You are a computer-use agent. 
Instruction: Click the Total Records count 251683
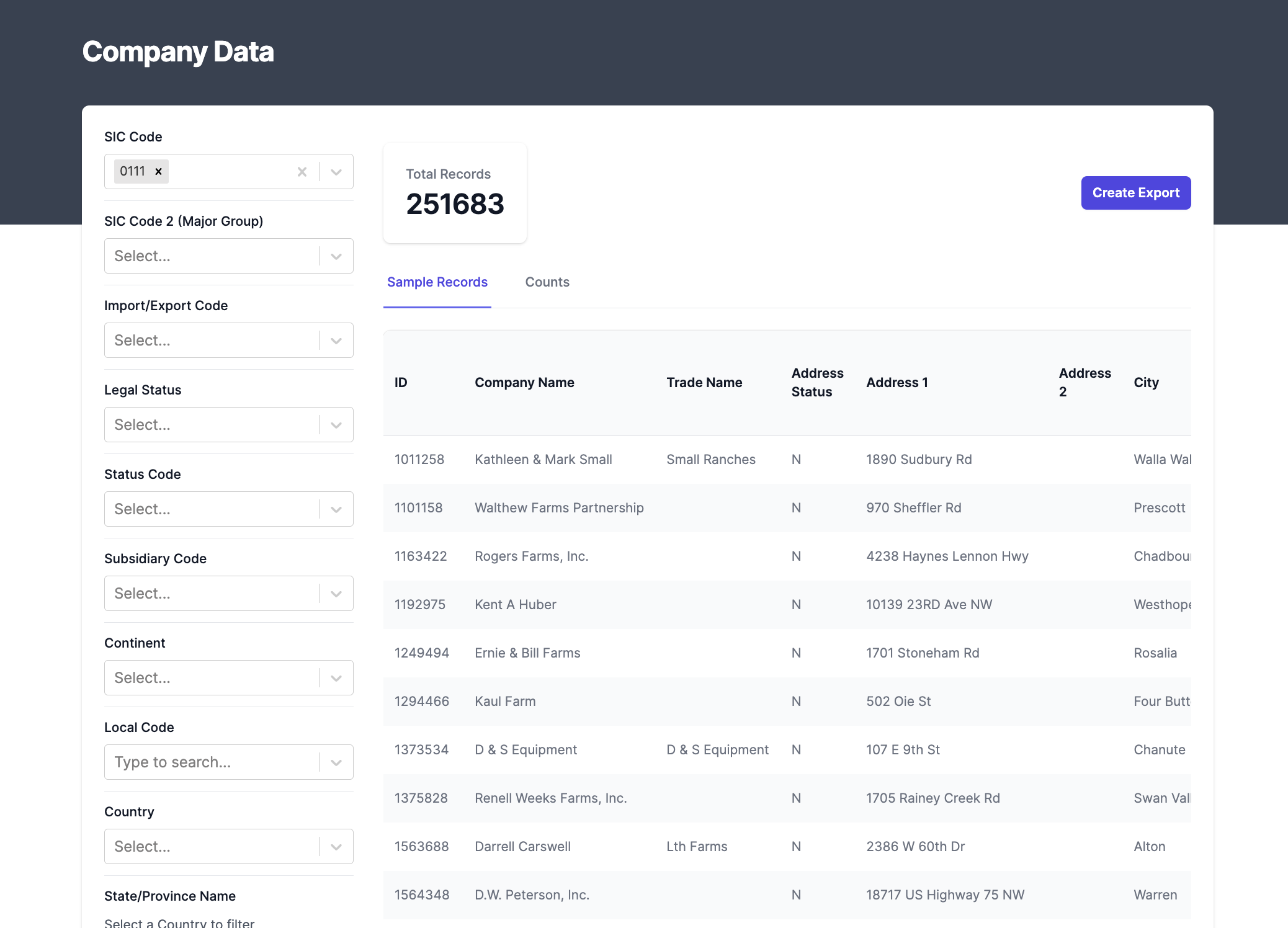pos(455,204)
